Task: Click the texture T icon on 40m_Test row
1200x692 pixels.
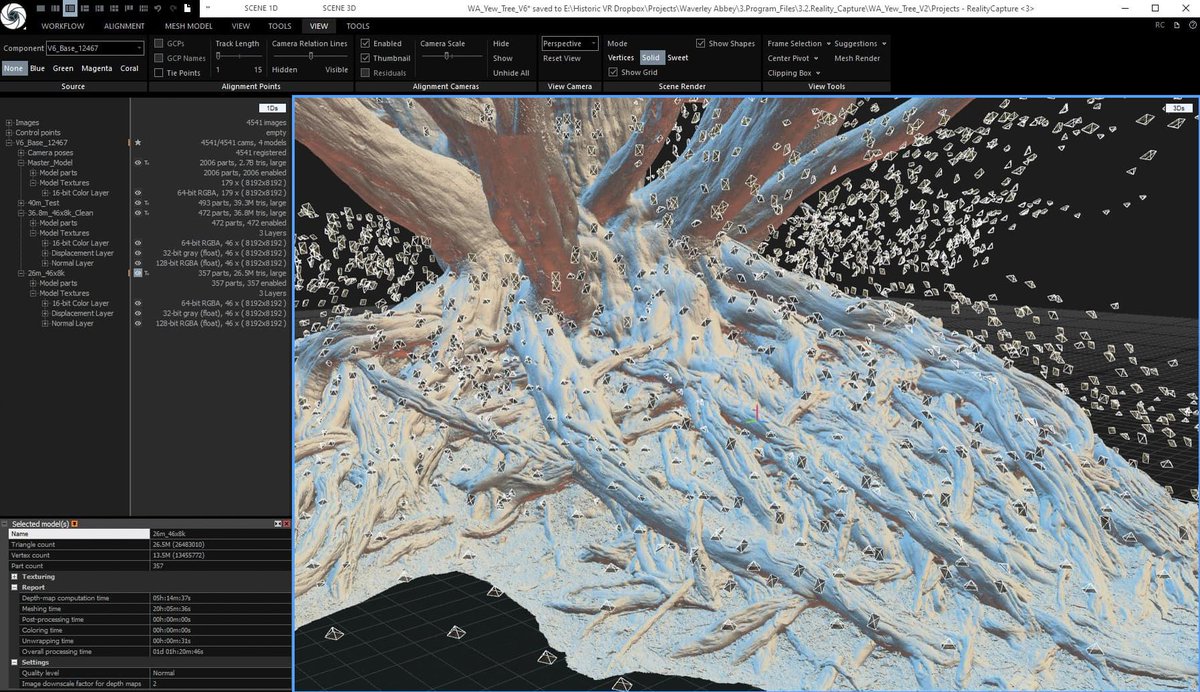Action: [148, 203]
